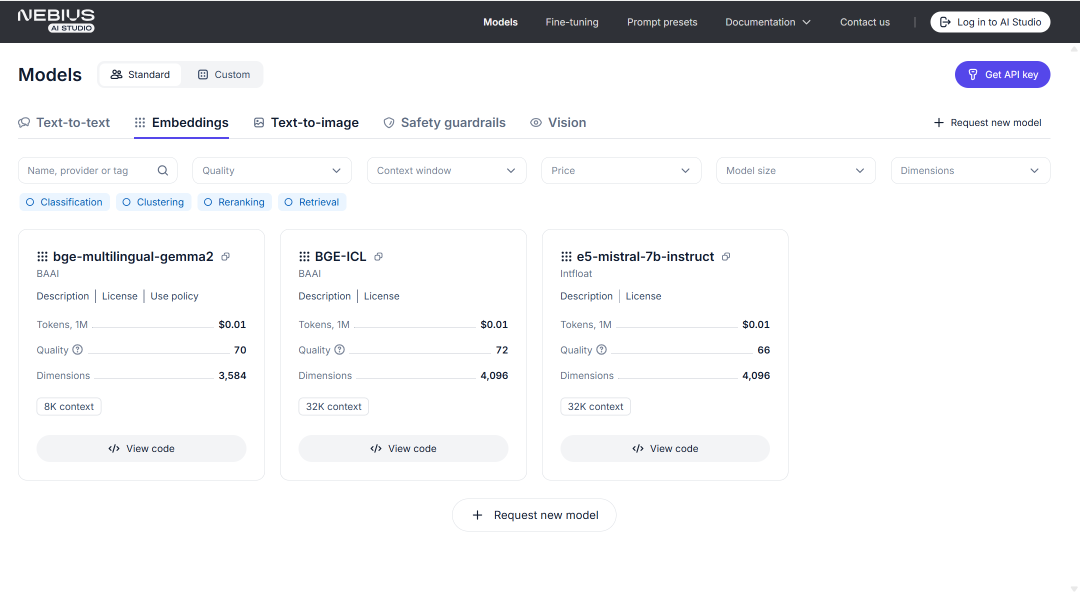Open License link of e5-mistral-7b-instruct
Screen dimensions: 1080x594
(643, 296)
